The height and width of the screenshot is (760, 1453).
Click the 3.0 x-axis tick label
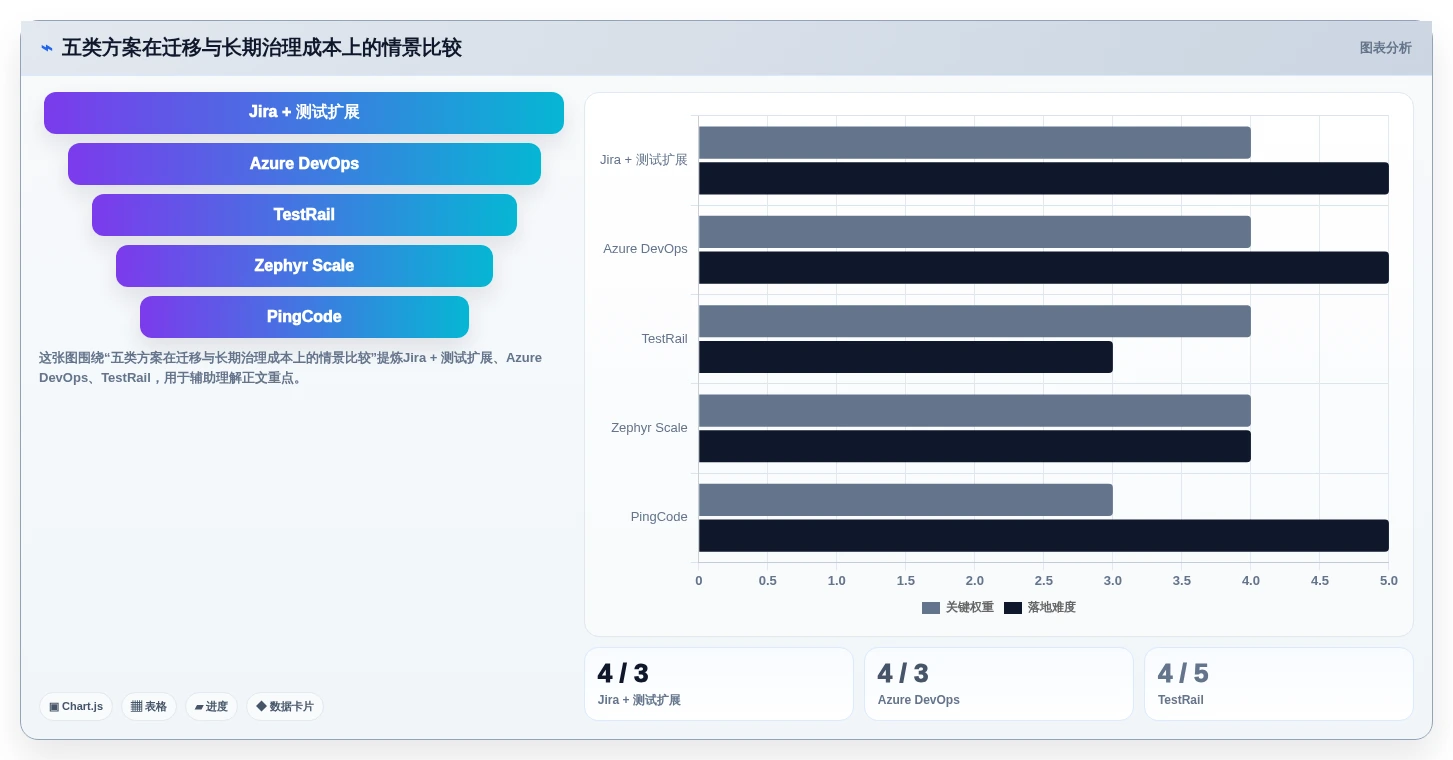click(1113, 581)
